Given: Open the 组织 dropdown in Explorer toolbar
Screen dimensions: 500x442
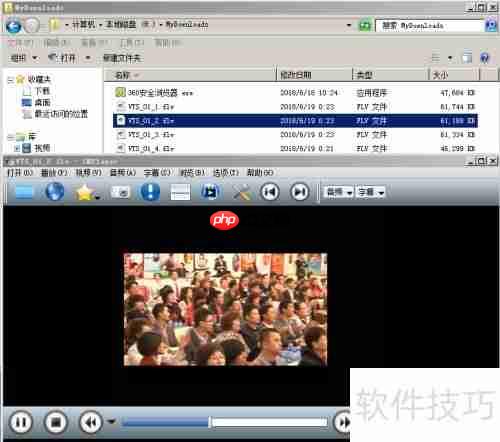Looking at the screenshot, I should [23, 58].
